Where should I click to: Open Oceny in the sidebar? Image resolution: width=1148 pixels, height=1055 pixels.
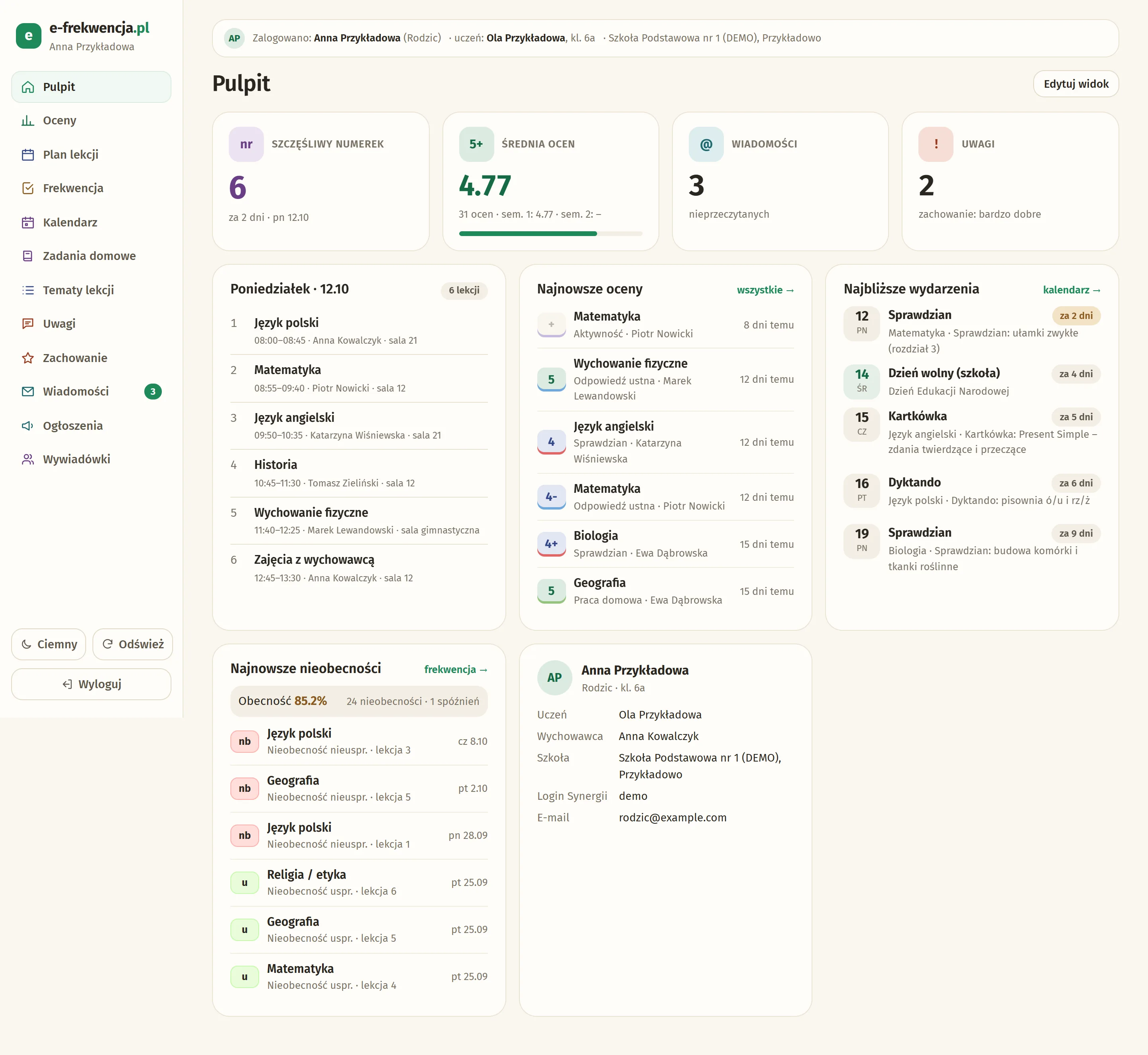tap(91, 120)
